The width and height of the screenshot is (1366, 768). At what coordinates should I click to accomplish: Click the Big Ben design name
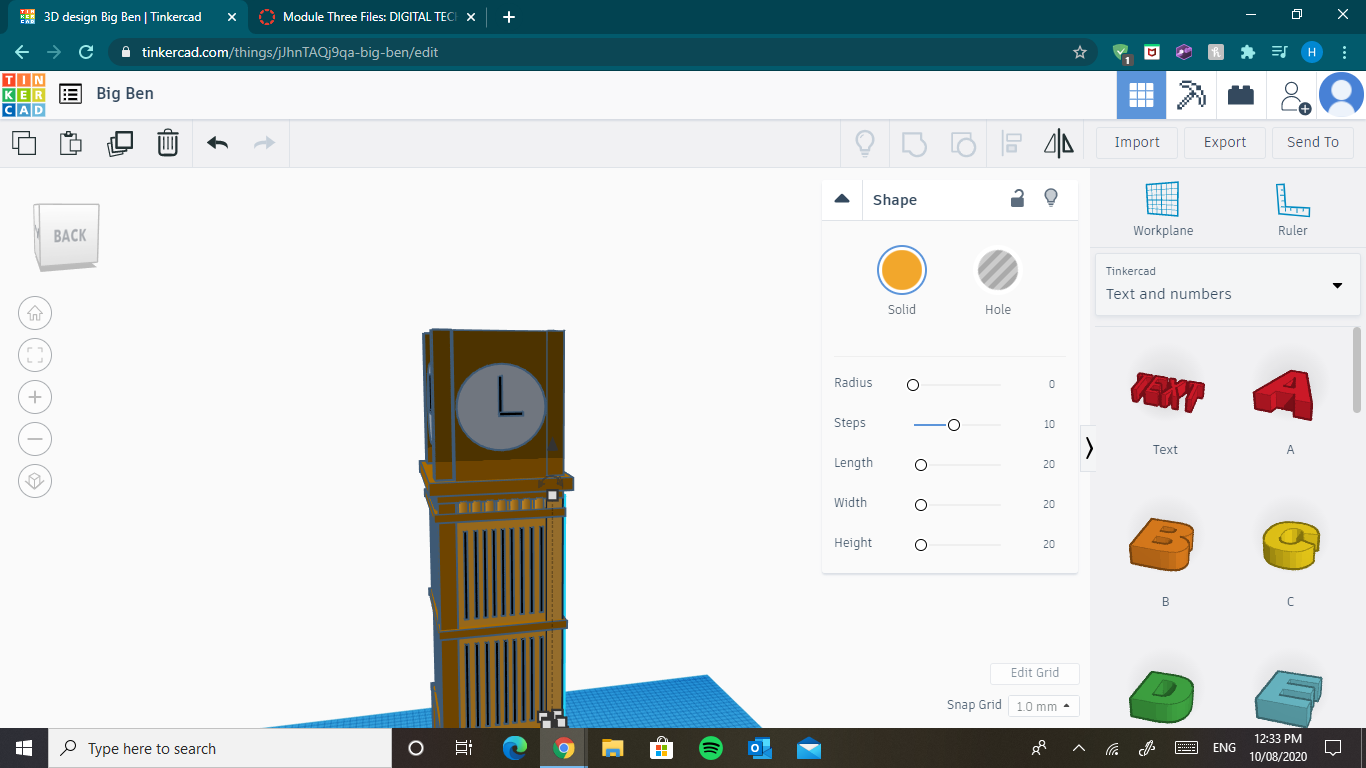click(x=125, y=93)
